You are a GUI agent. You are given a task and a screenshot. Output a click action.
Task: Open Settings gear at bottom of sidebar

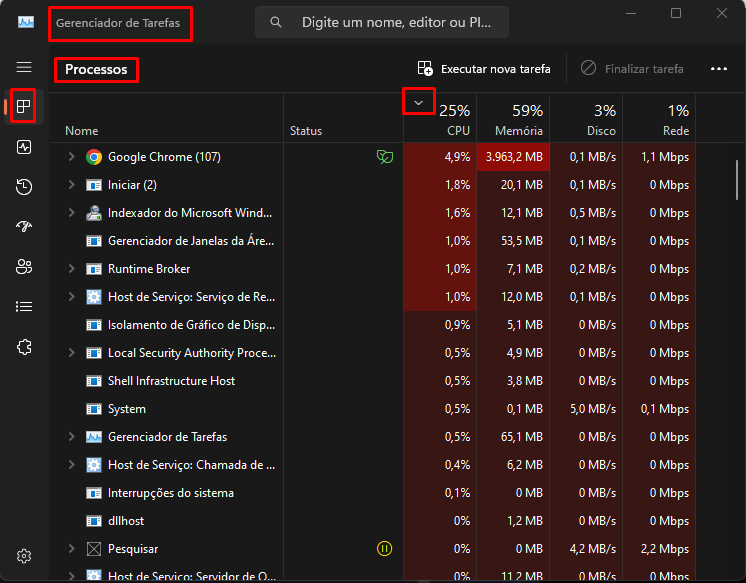pos(24,556)
